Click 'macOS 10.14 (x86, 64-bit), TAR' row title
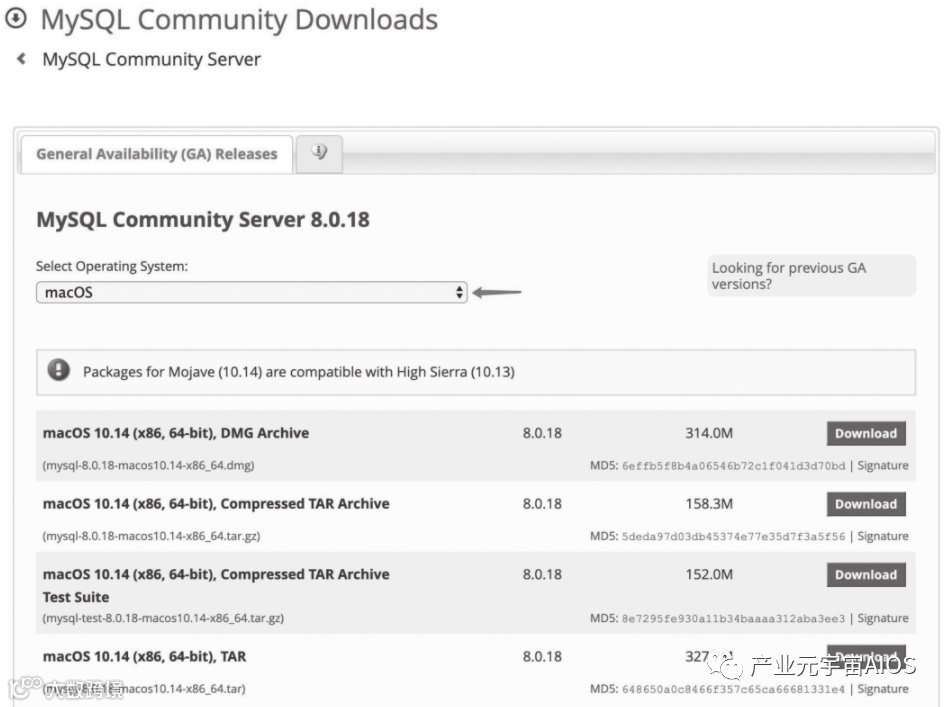The width and height of the screenshot is (947, 707). [x=144, y=656]
